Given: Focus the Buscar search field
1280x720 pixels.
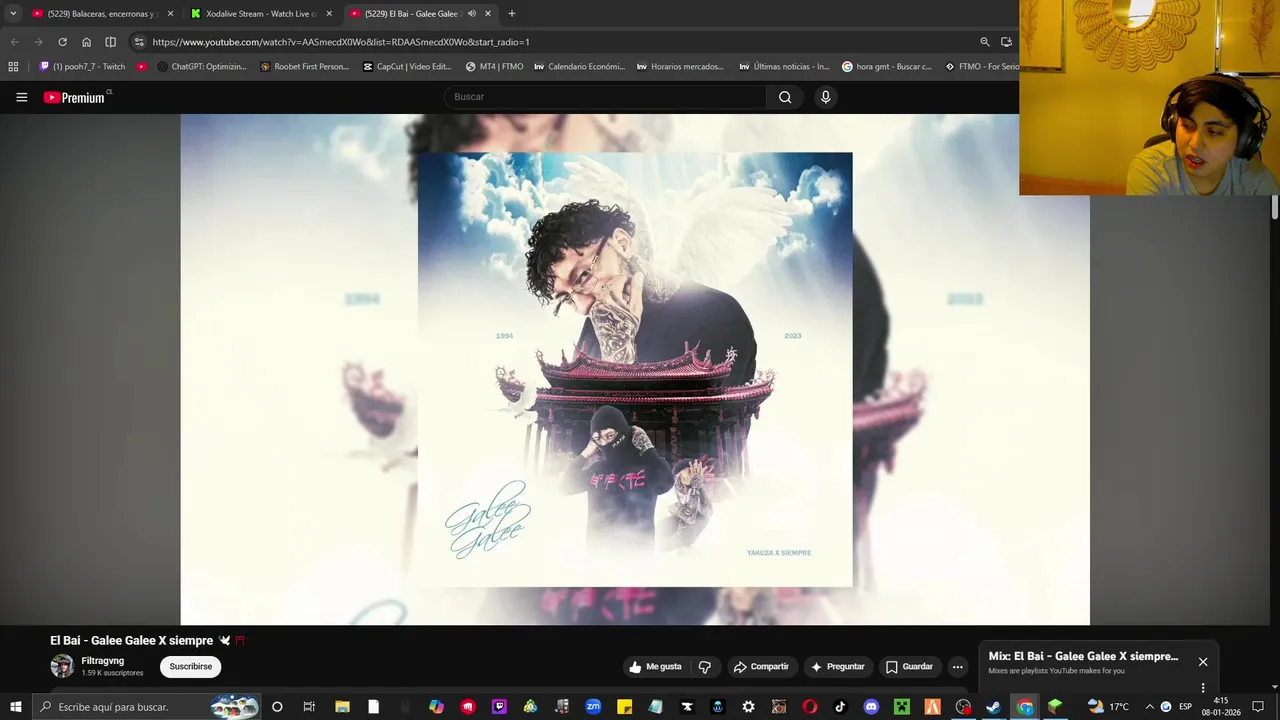Looking at the screenshot, I should pyautogui.click(x=605, y=97).
